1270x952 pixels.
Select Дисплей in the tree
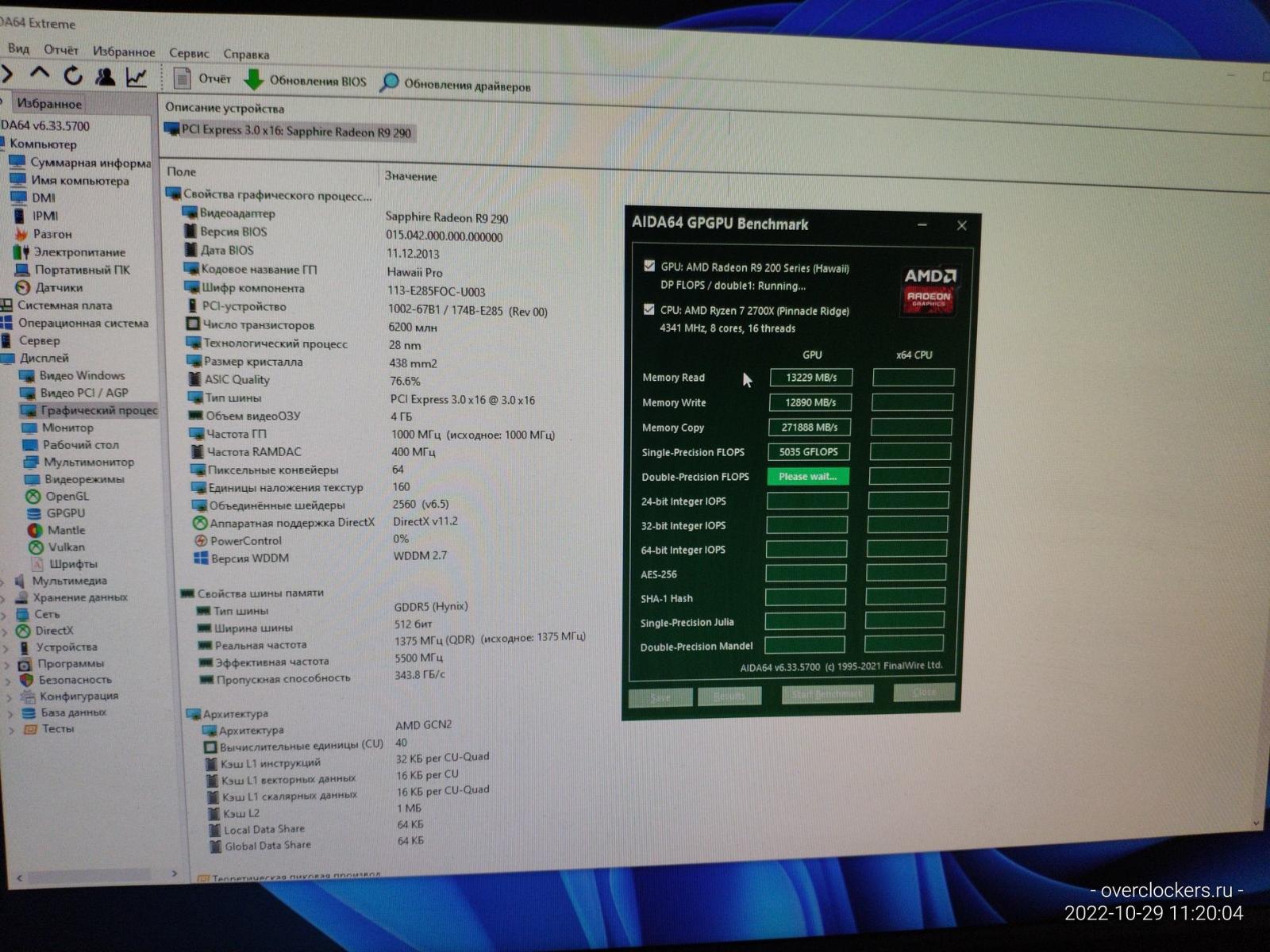tap(44, 358)
